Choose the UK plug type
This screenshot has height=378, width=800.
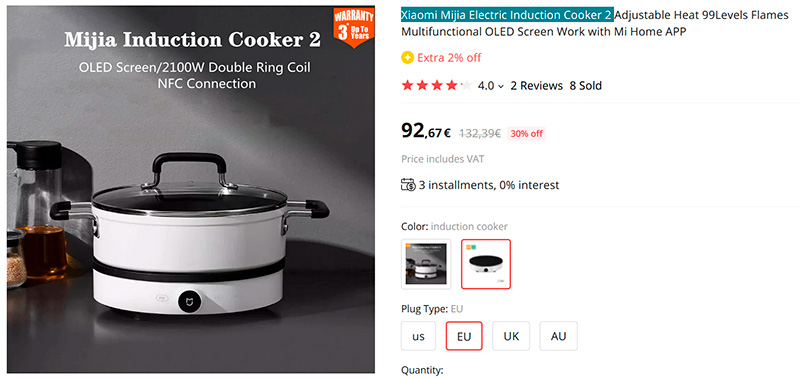[x=511, y=336]
